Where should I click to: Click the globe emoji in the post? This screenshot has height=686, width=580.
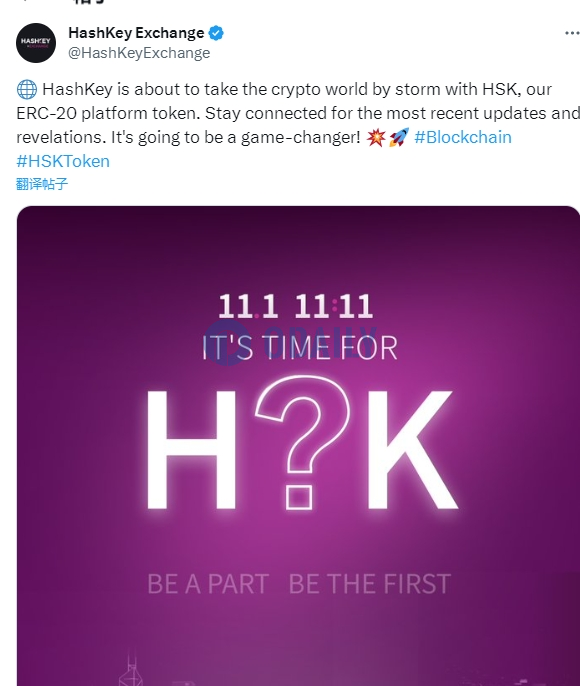[27, 89]
